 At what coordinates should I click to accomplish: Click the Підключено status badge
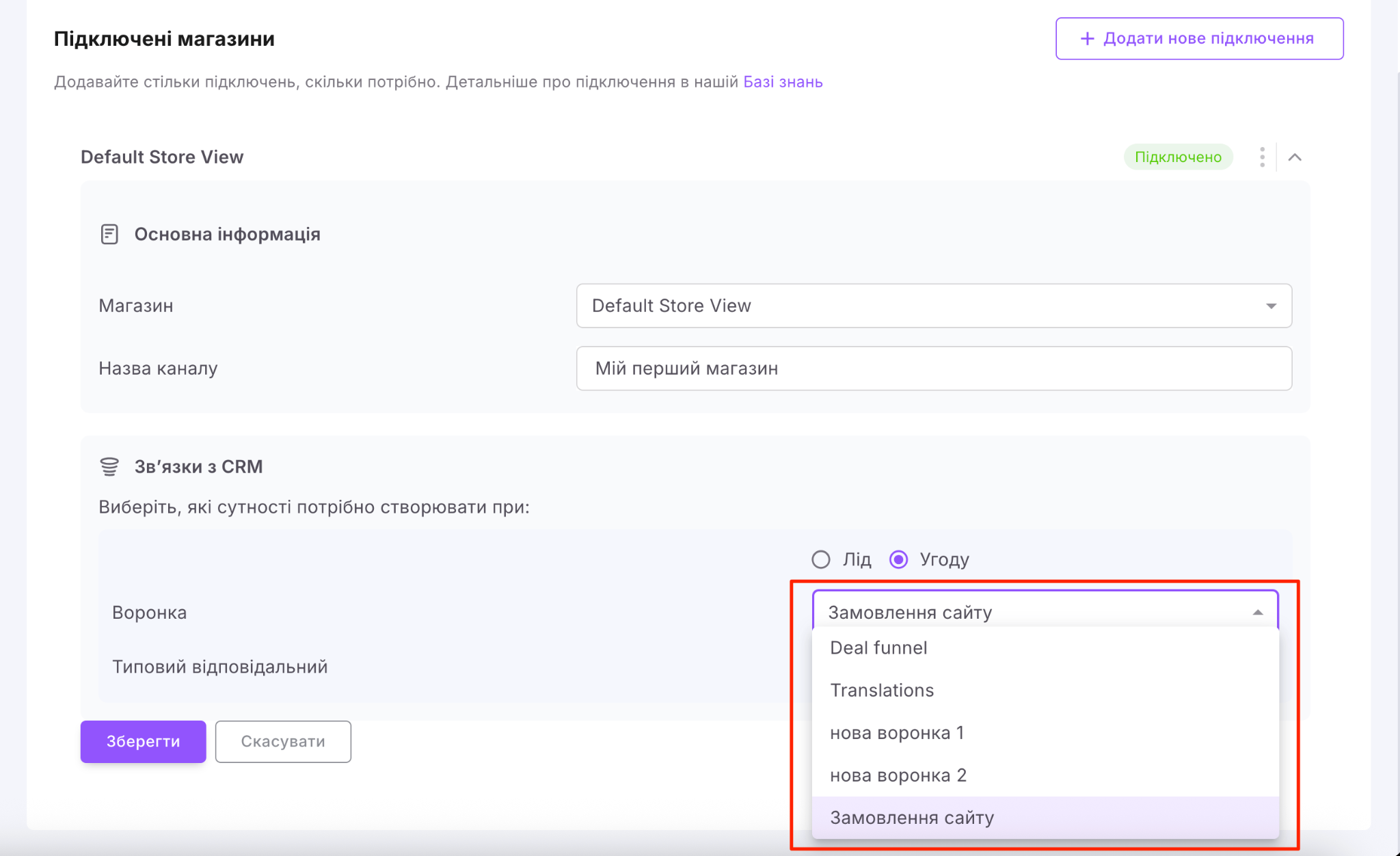coord(1178,157)
